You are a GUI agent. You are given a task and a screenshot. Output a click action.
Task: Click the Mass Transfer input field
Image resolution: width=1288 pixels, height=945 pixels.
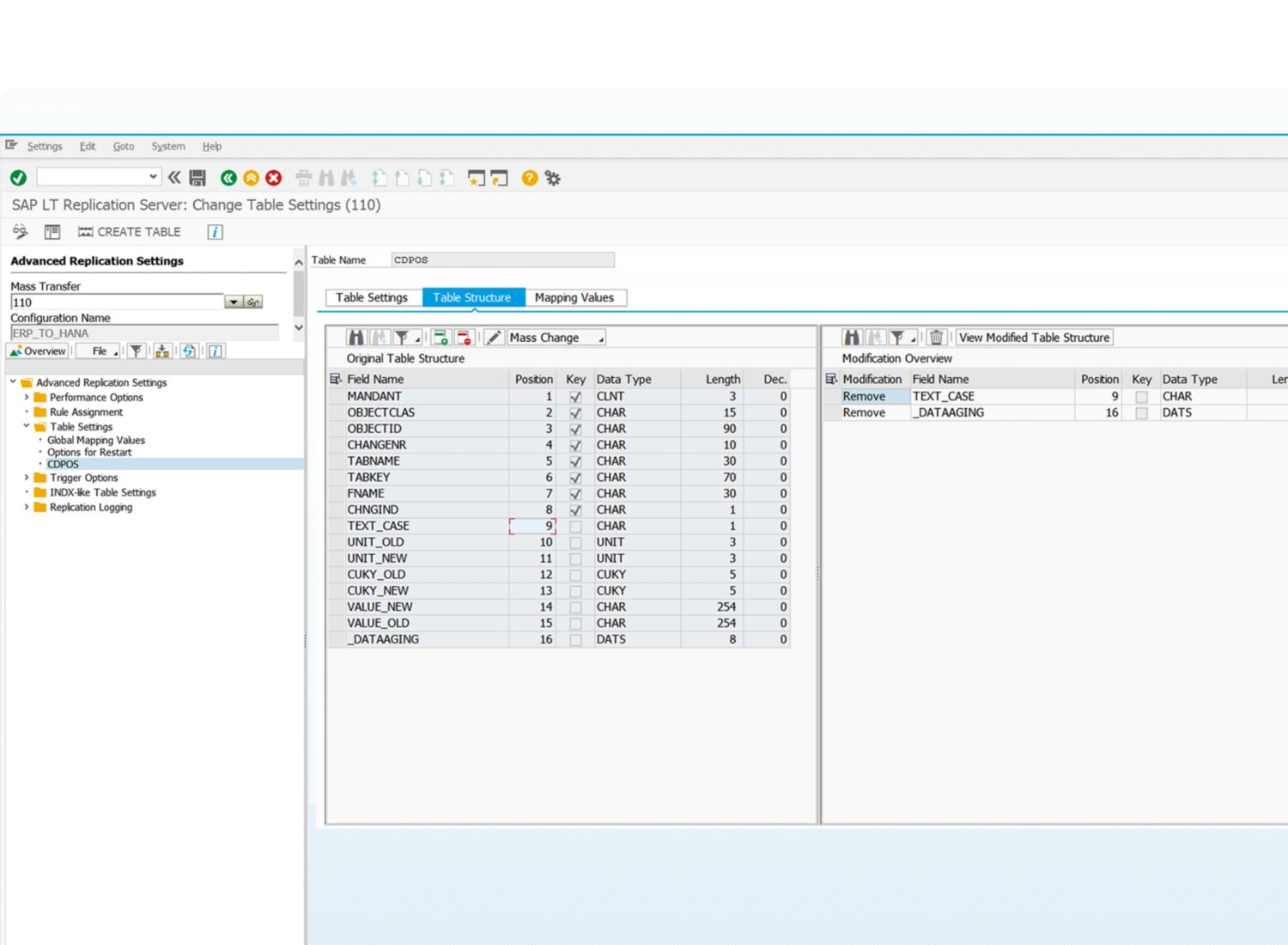click(x=117, y=302)
